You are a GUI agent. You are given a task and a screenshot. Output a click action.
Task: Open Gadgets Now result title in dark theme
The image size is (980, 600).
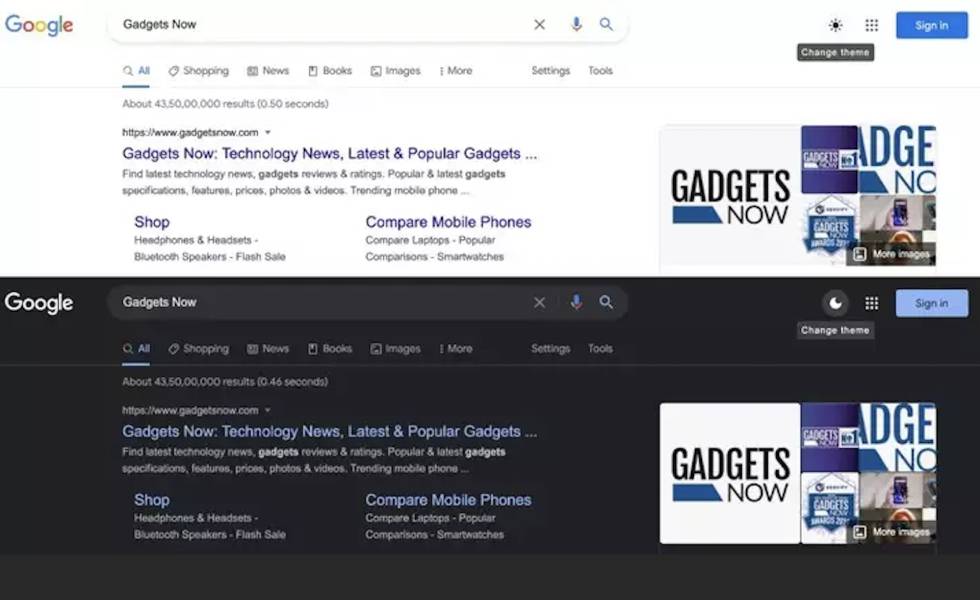329,432
